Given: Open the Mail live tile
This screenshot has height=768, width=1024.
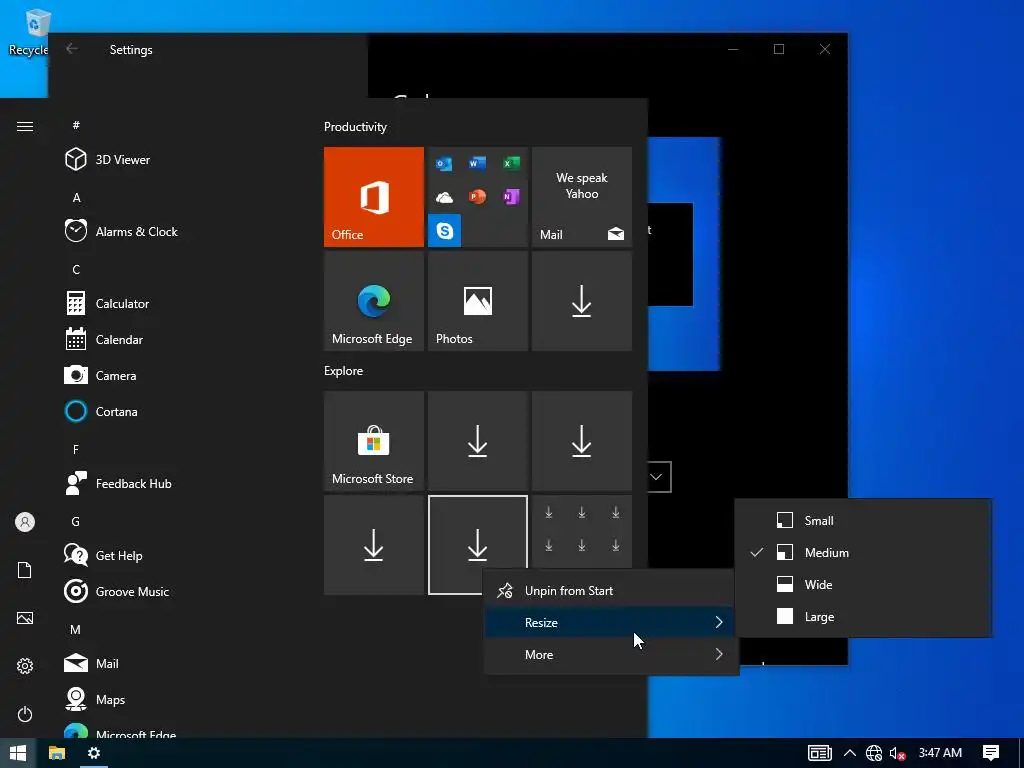Looking at the screenshot, I should [582, 197].
